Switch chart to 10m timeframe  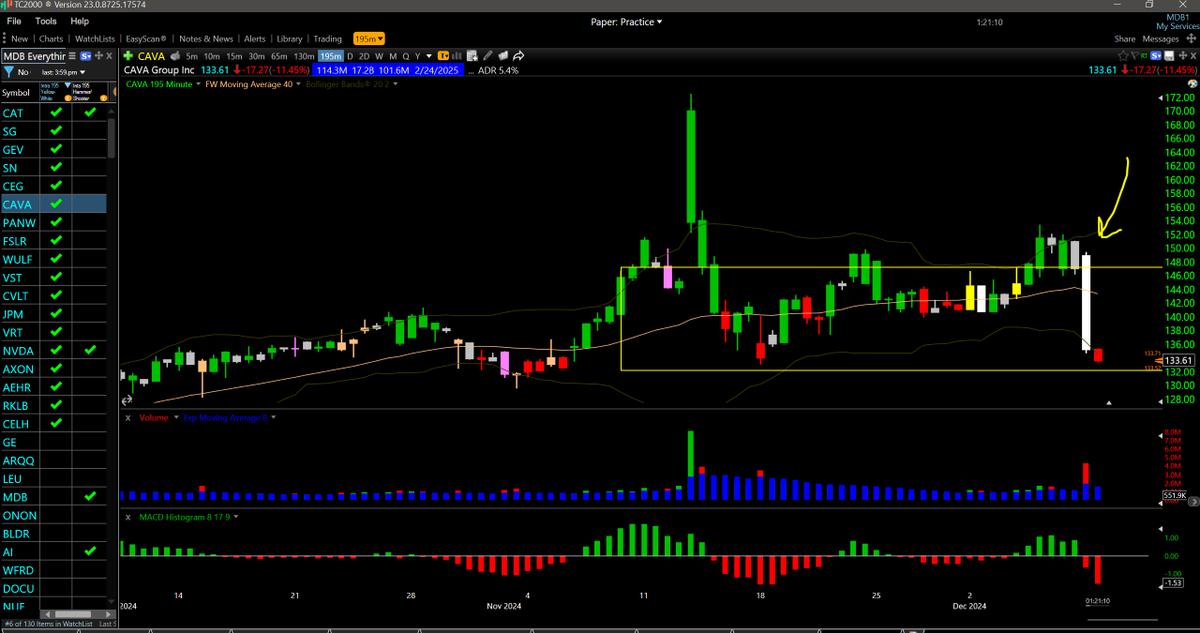coord(212,56)
